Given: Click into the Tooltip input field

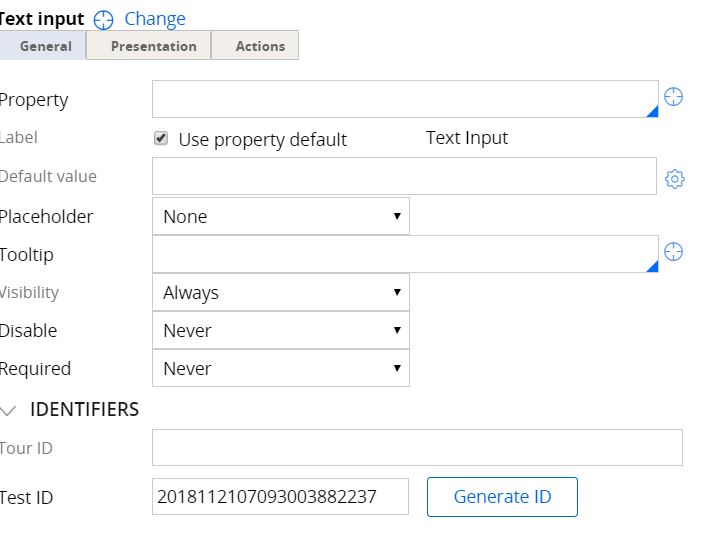Looking at the screenshot, I should point(404,253).
